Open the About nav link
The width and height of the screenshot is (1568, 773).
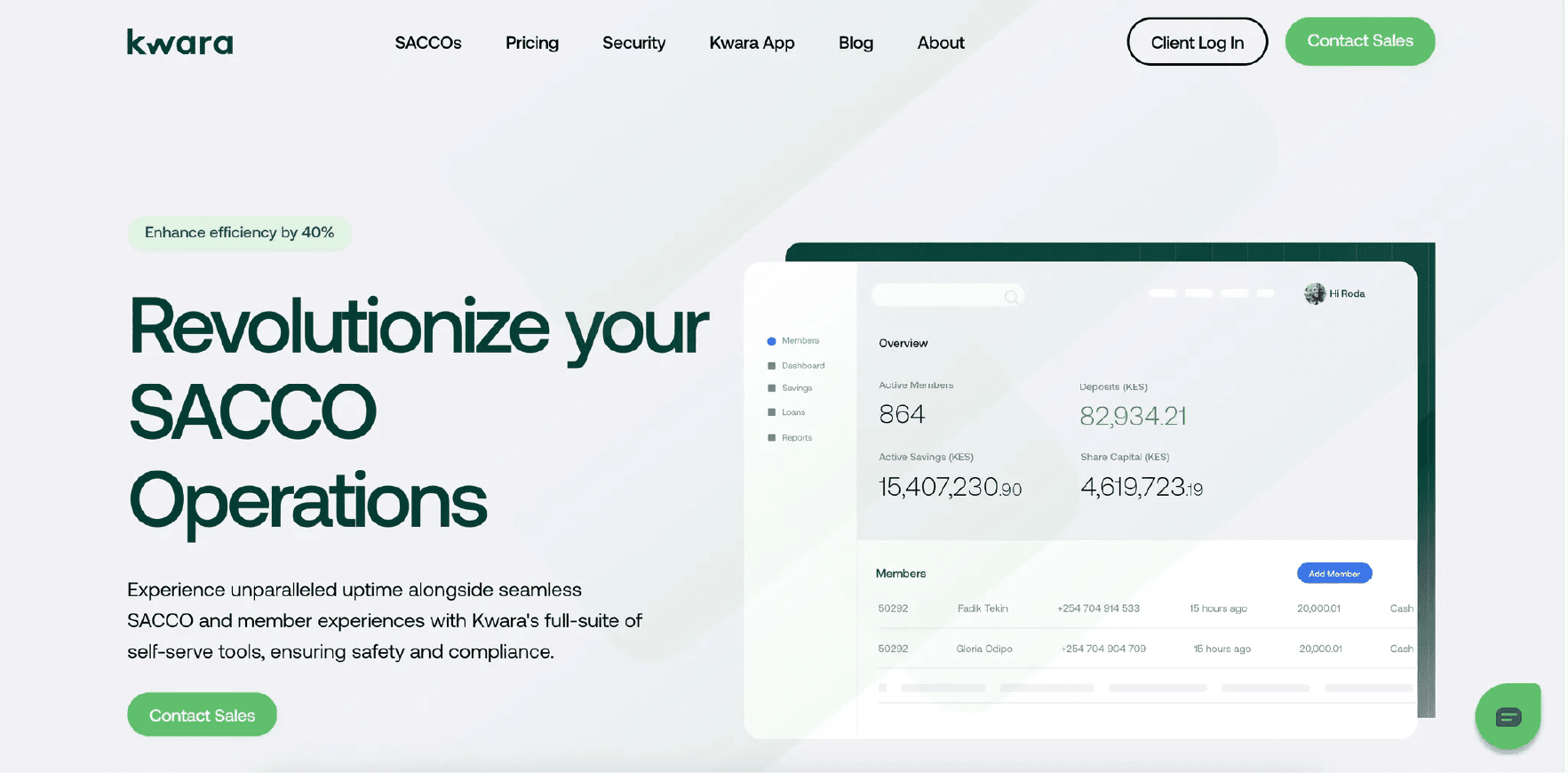point(941,43)
